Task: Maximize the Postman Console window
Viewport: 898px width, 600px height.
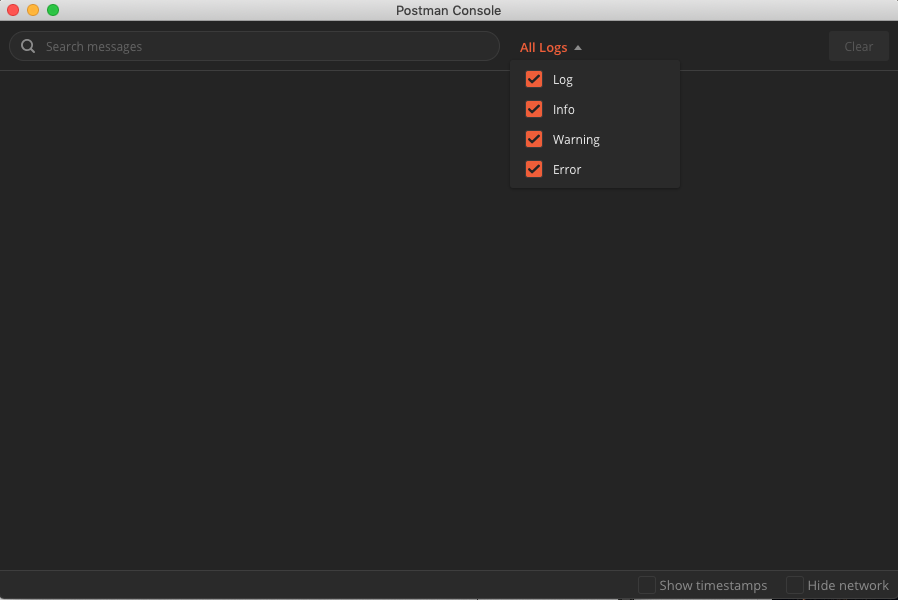Action: [x=53, y=10]
